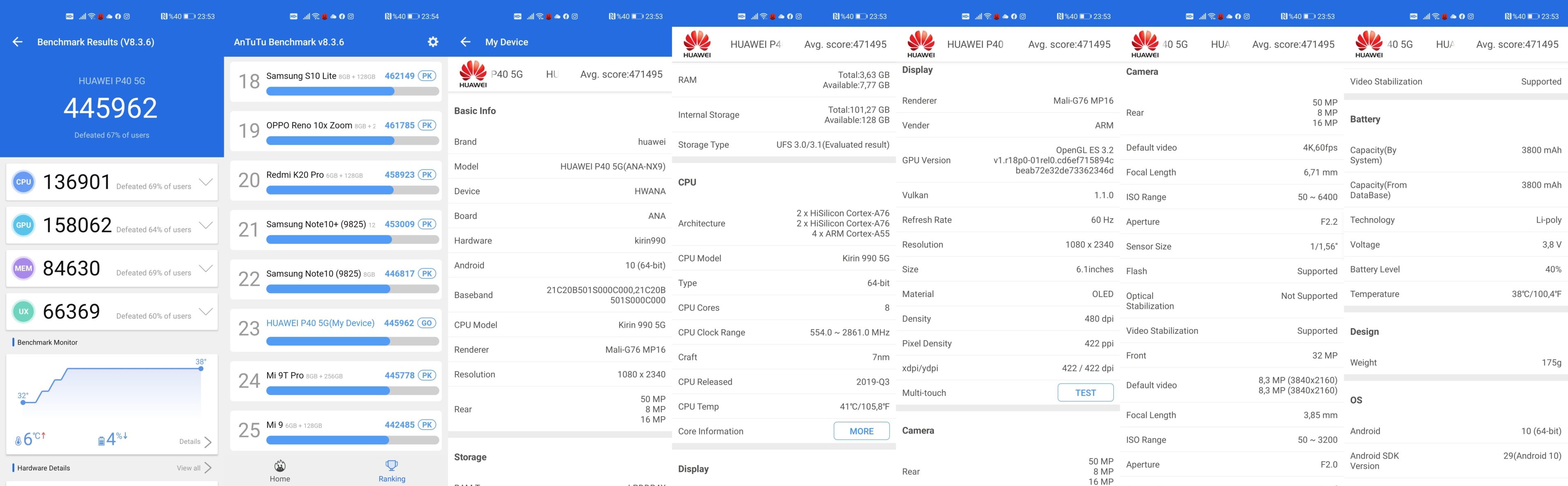Expand MEM score 84630 details
Screen dimensions: 1568x486
206,268
